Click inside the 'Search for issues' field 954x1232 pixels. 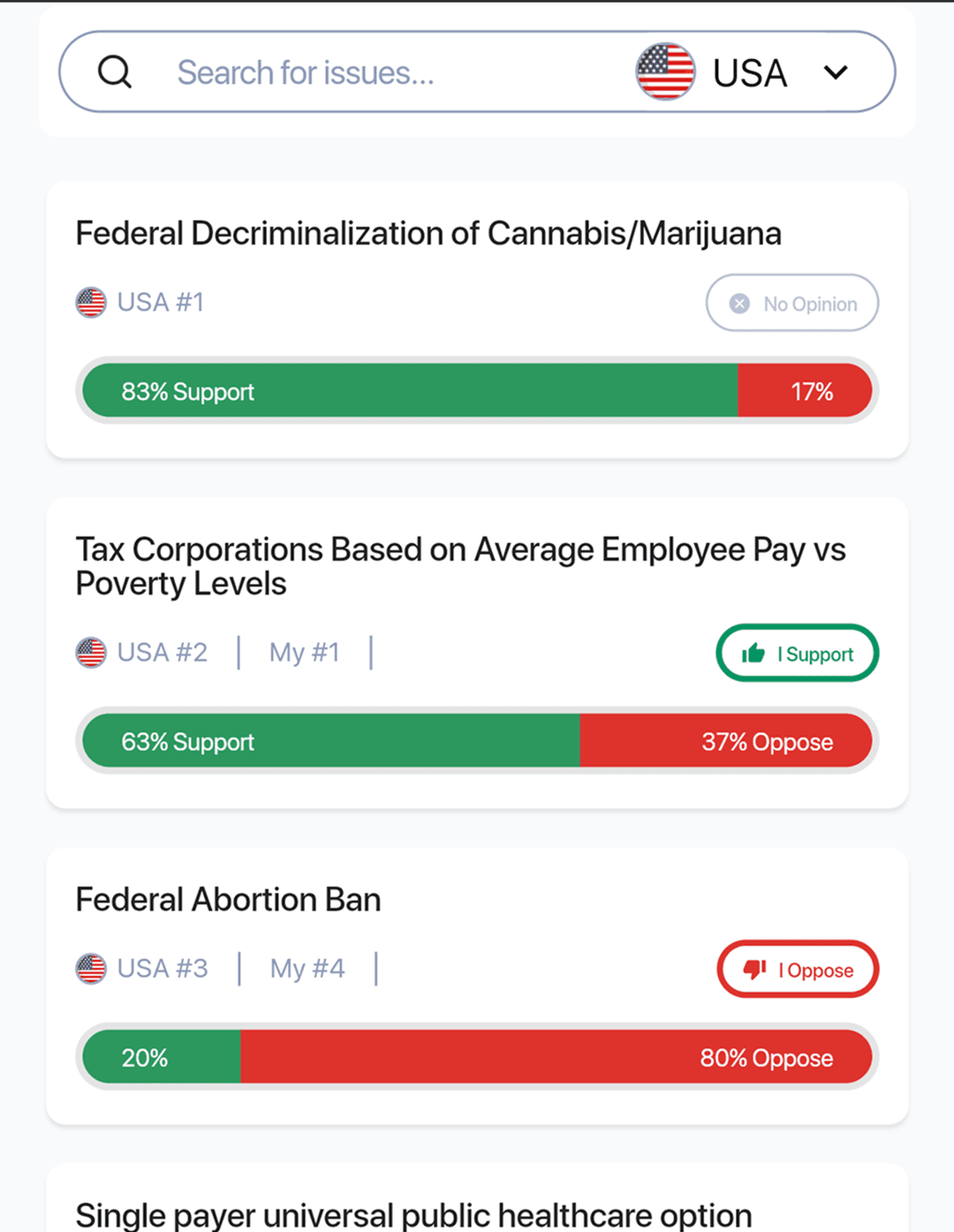[x=306, y=72]
